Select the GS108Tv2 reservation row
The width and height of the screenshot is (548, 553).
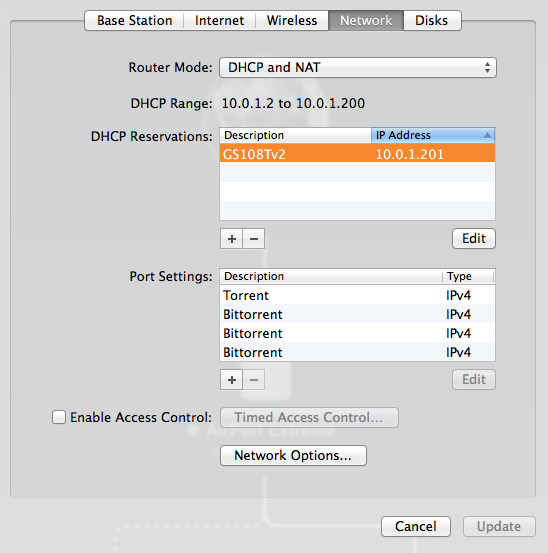coord(357,153)
